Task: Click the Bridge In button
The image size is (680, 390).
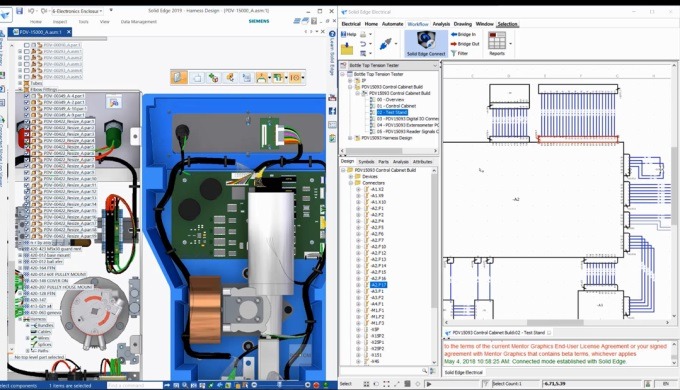Action: click(463, 34)
